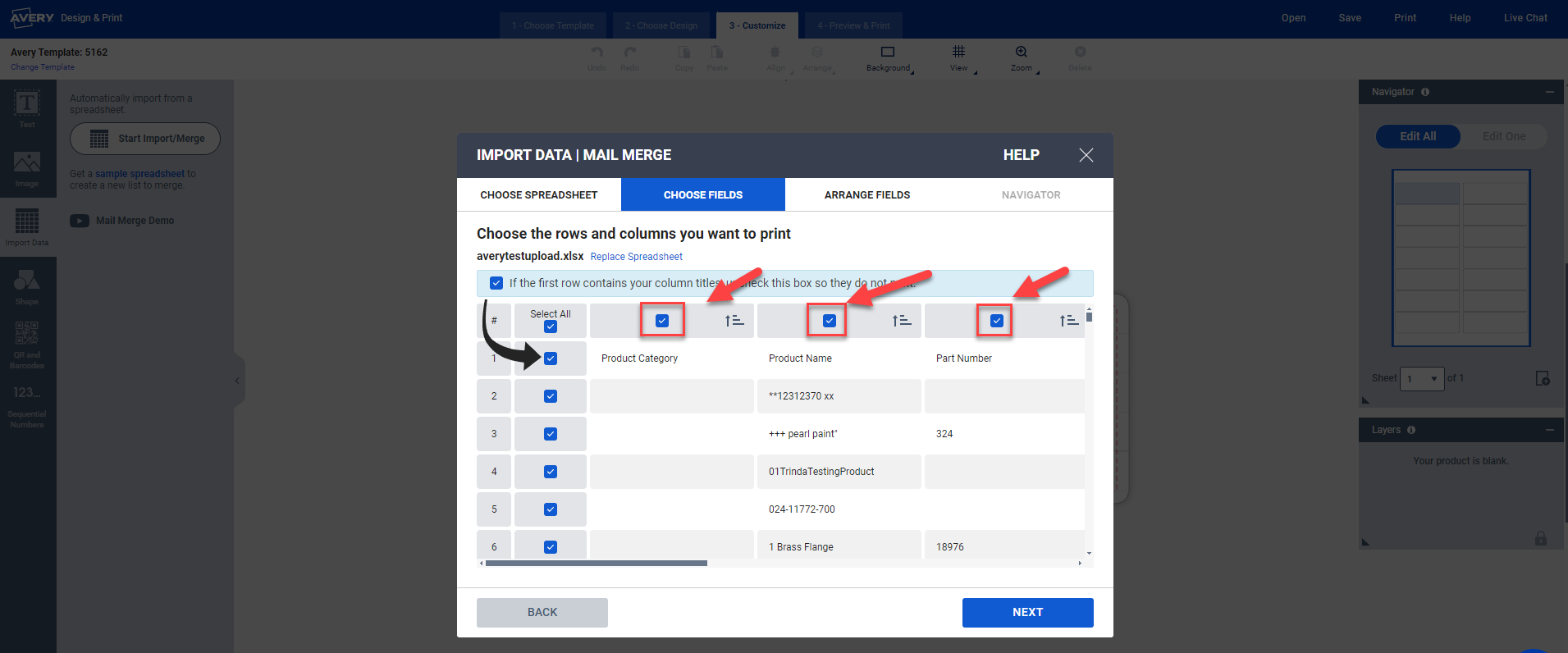
Task: Click the Paste toolbar icon
Action: point(717,57)
